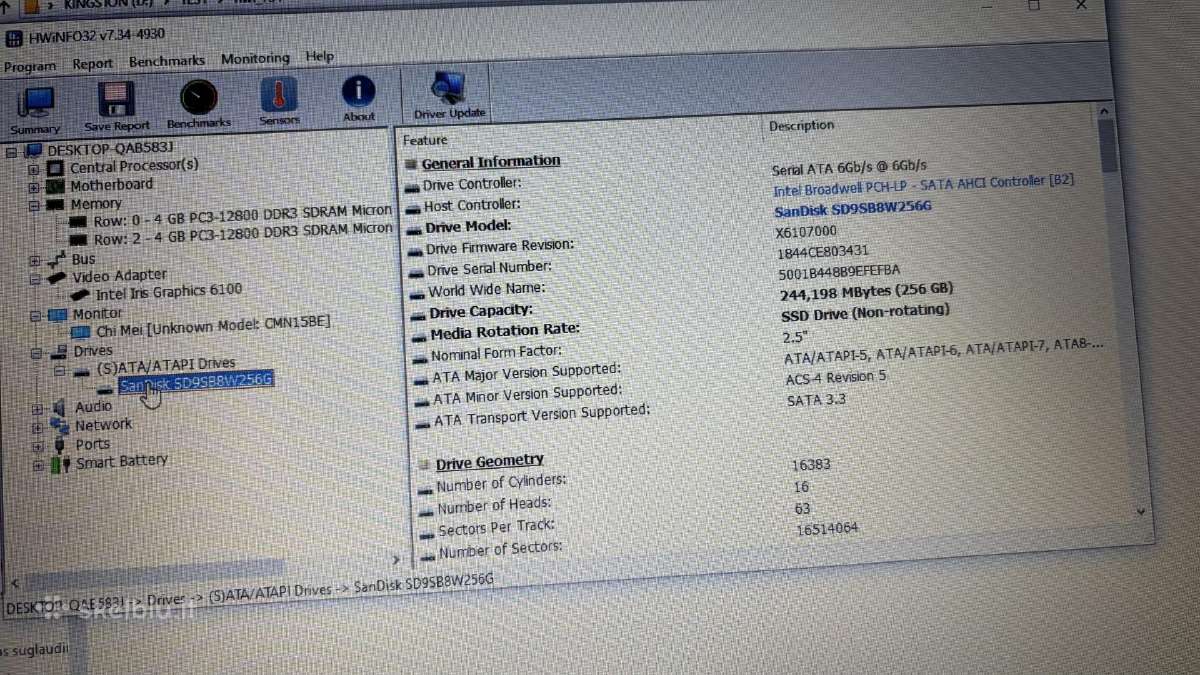
Task: Click the Bus tree icon
Action: tap(57, 259)
